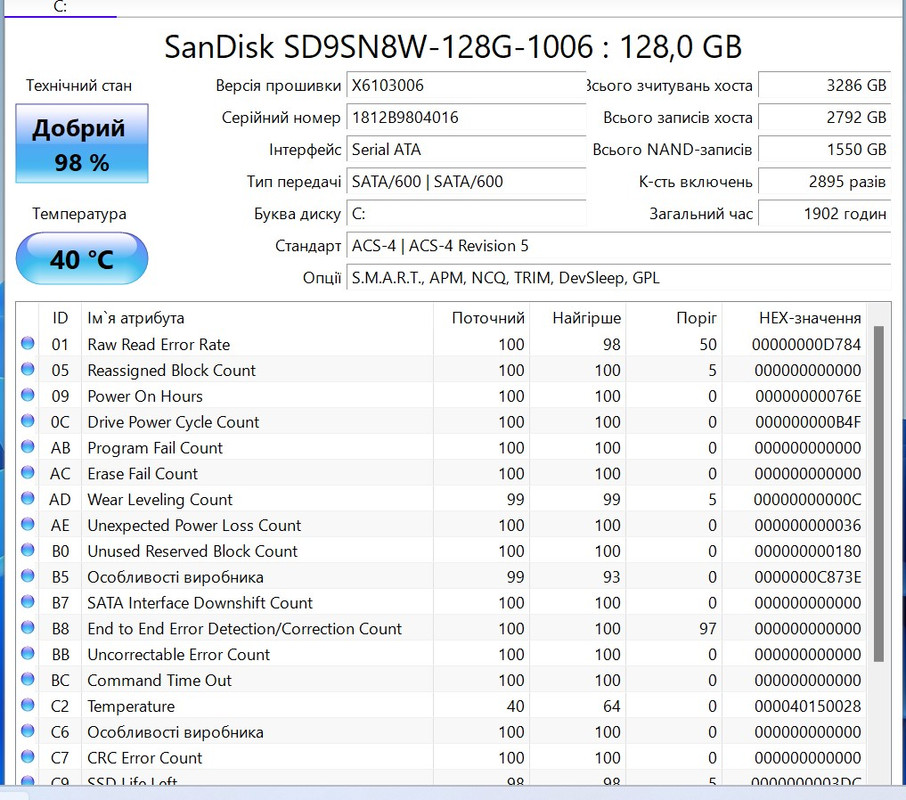906x800 pixels.
Task: Click the Добрий 98 % health status button
Action: (x=81, y=144)
